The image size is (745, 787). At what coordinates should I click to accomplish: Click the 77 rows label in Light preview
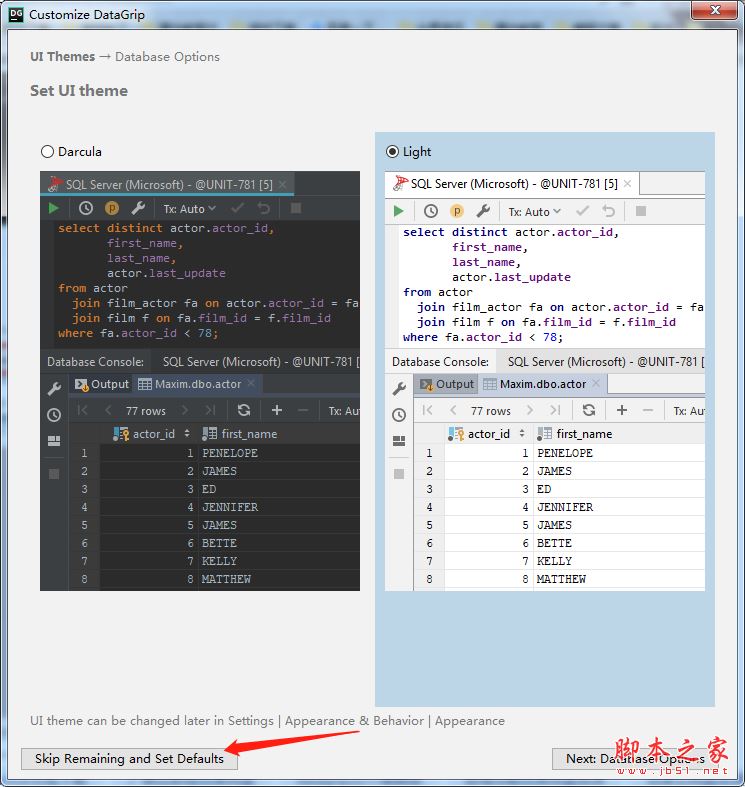click(490, 411)
